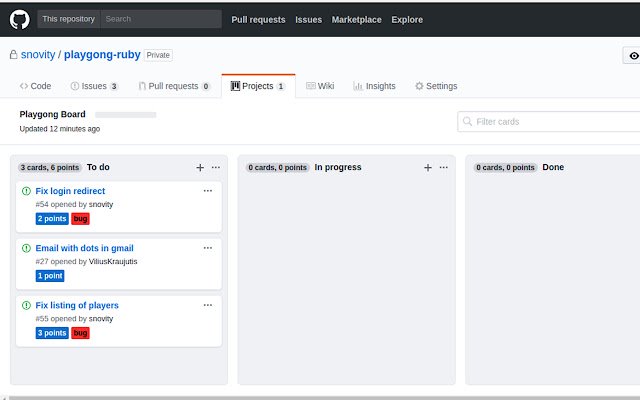Open Fix listing of players issue
The height and width of the screenshot is (400, 640).
pos(77,305)
